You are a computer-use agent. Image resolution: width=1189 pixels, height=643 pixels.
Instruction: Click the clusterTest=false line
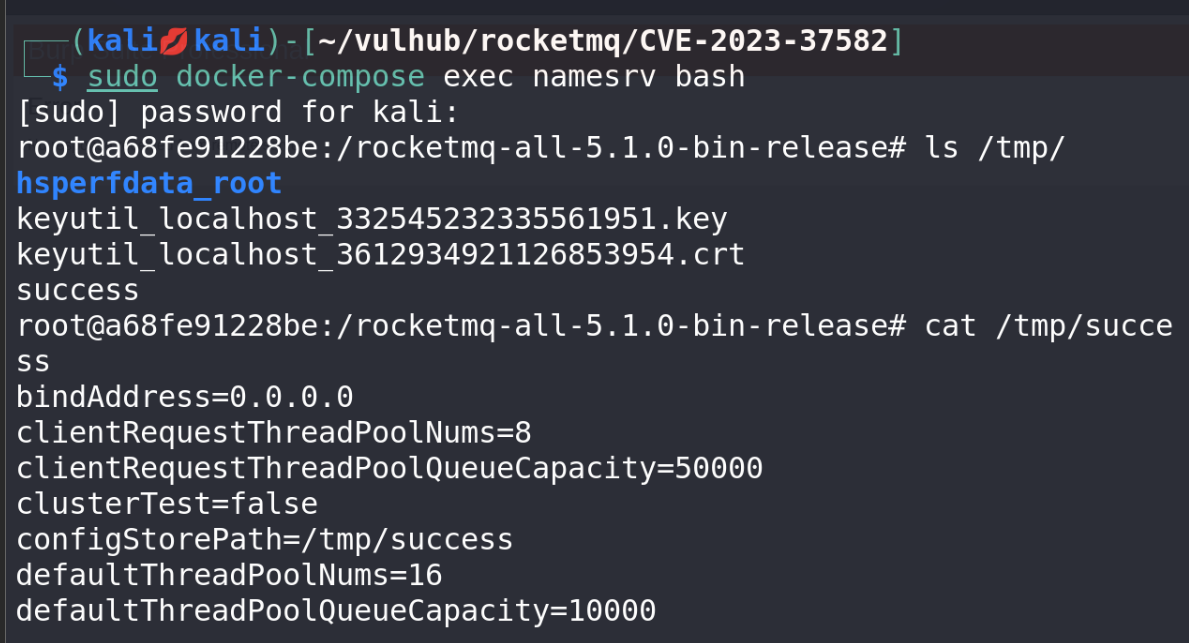[167, 504]
